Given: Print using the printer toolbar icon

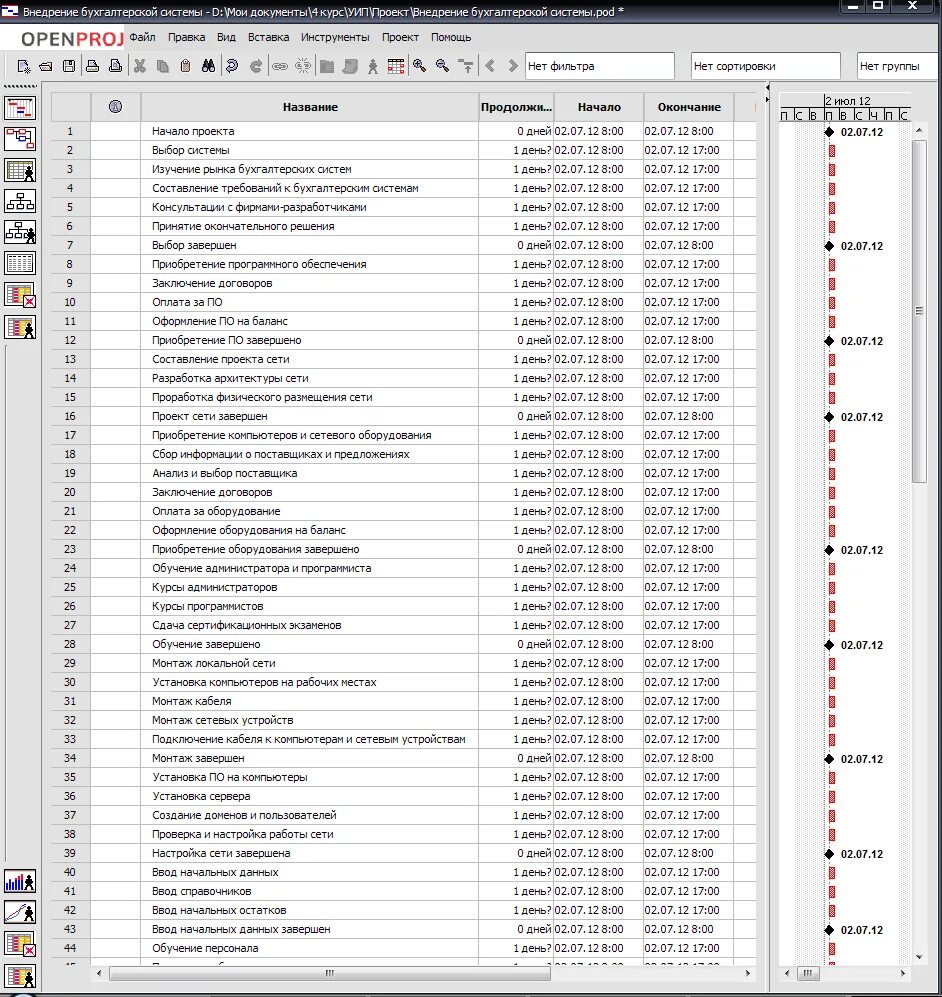Looking at the screenshot, I should tap(93, 66).
